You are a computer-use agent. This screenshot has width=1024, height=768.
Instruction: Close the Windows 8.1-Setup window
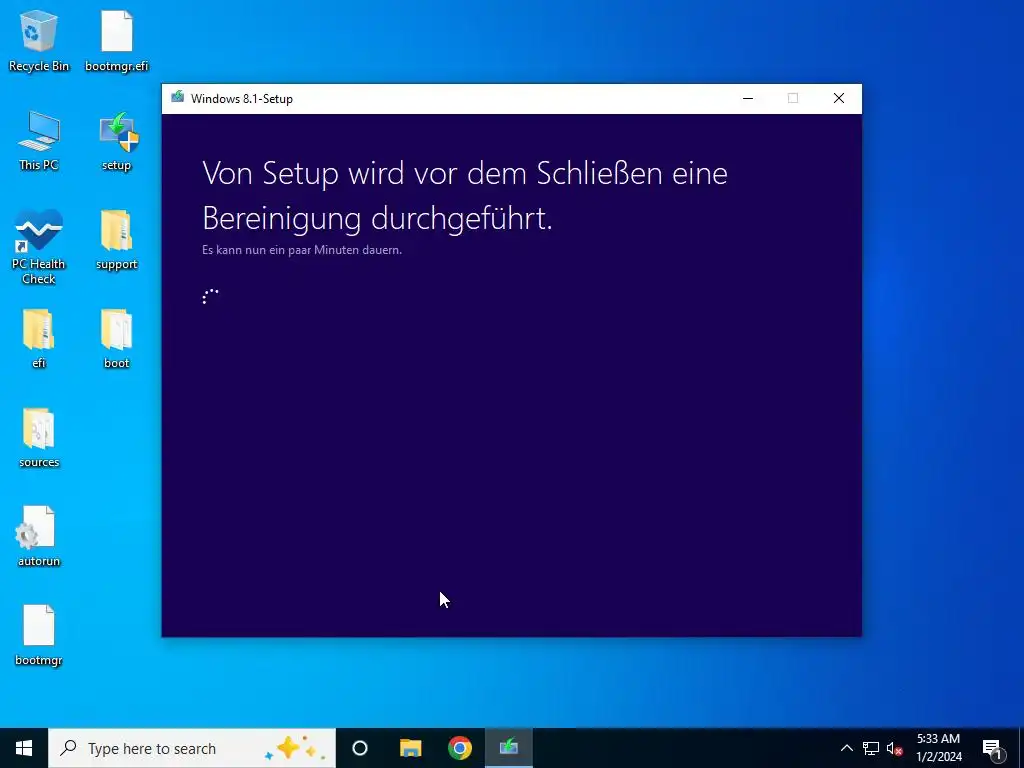(839, 98)
